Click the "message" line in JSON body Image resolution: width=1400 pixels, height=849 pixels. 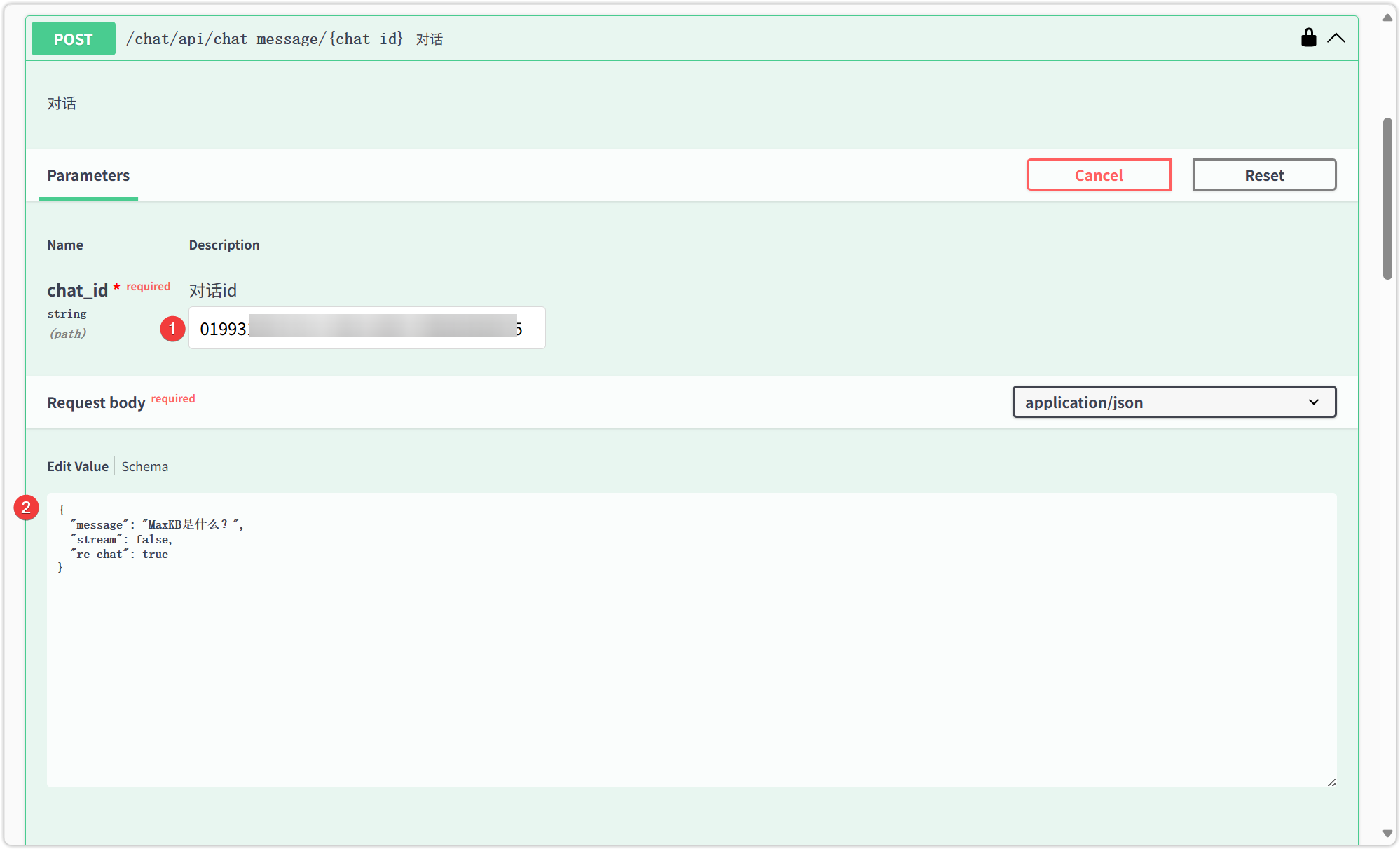157,525
